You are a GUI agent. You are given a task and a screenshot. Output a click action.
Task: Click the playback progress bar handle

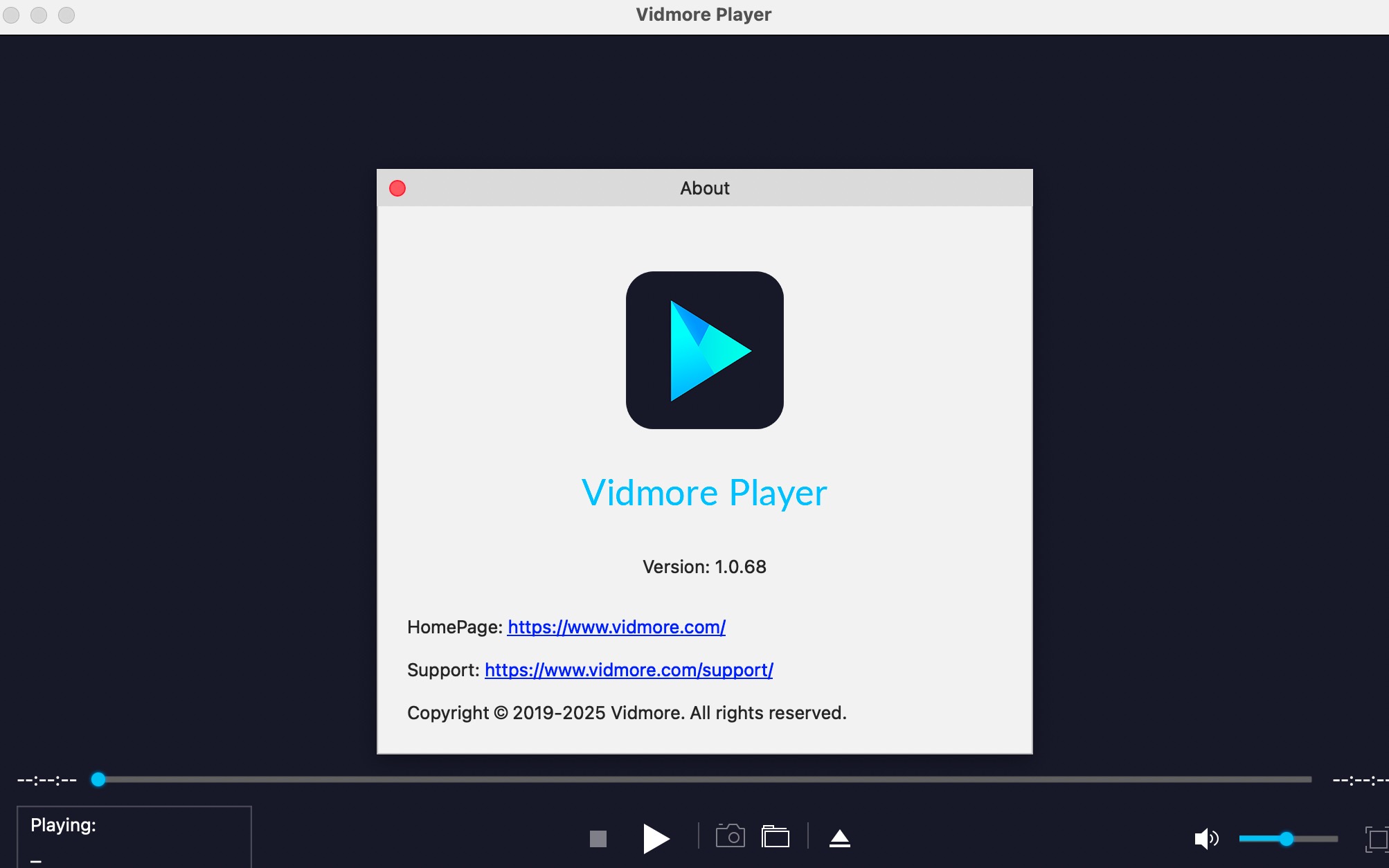tap(98, 779)
